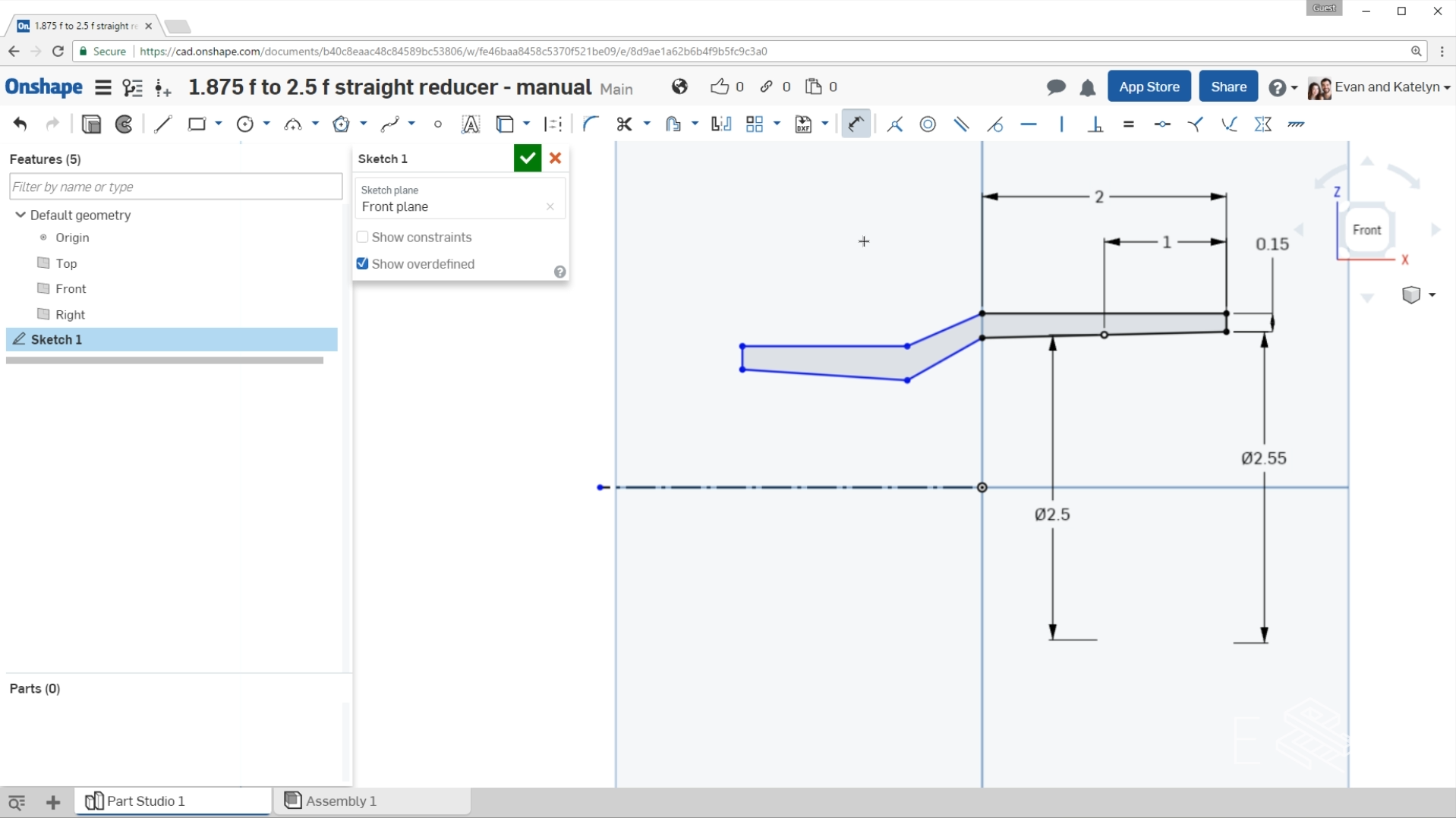Accept Sketch 1 with the green checkmark
Image resolution: width=1456 pixels, height=818 pixels.
click(x=528, y=158)
